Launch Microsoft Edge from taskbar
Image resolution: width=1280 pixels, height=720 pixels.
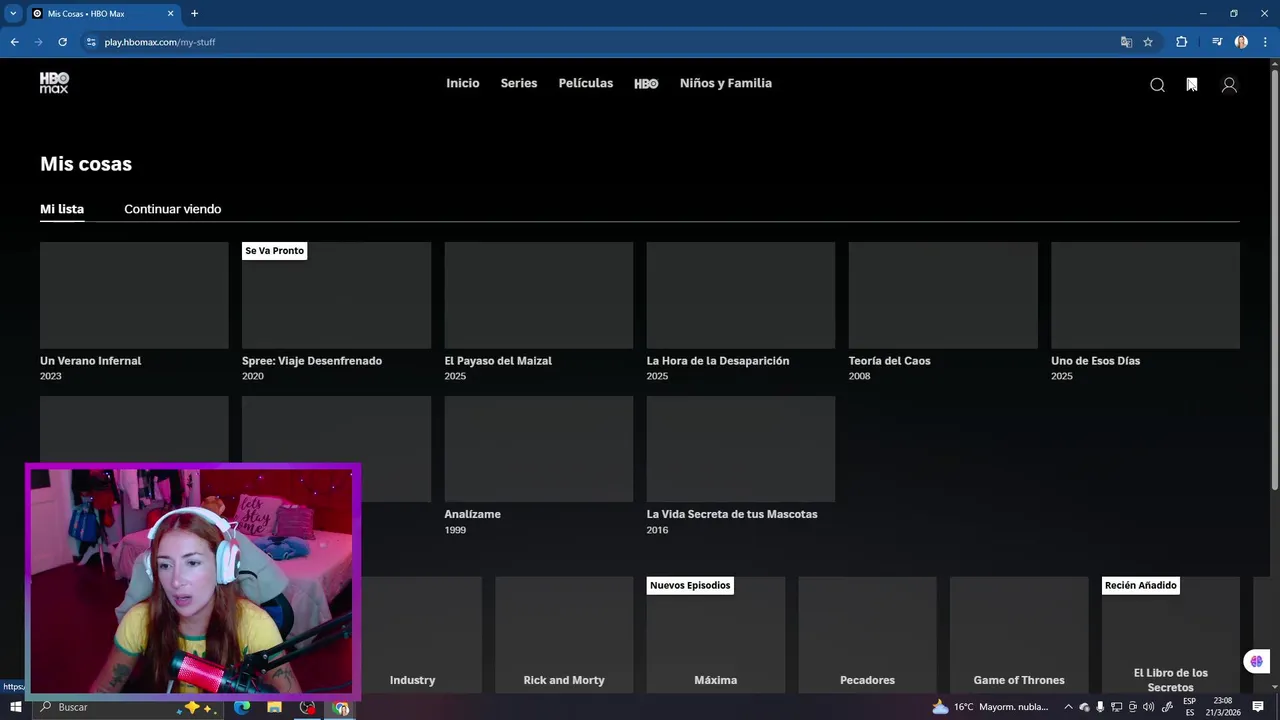point(242,707)
